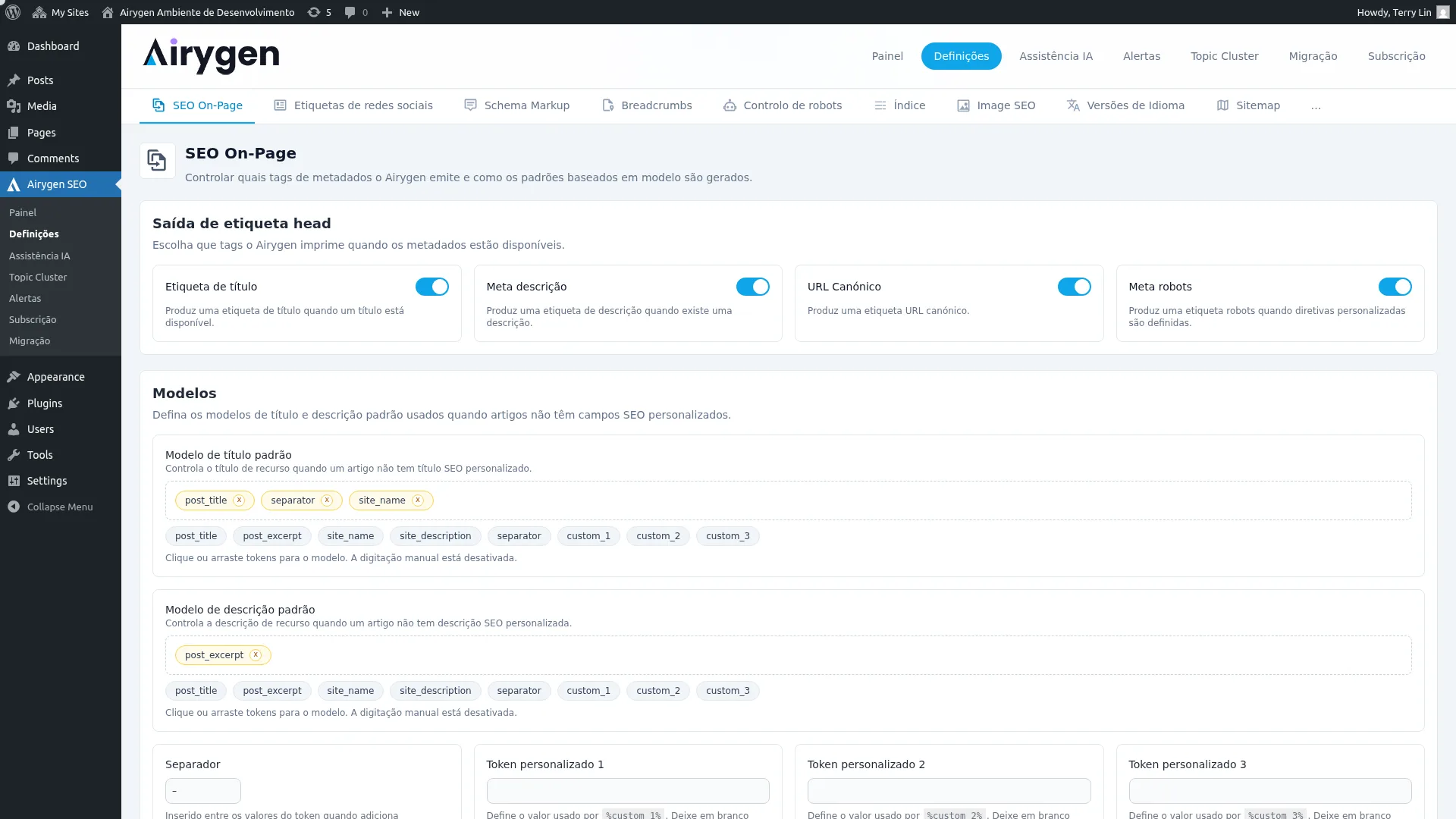Add post_excerpt token to title template
Image resolution: width=1456 pixels, height=819 pixels.
click(x=272, y=536)
